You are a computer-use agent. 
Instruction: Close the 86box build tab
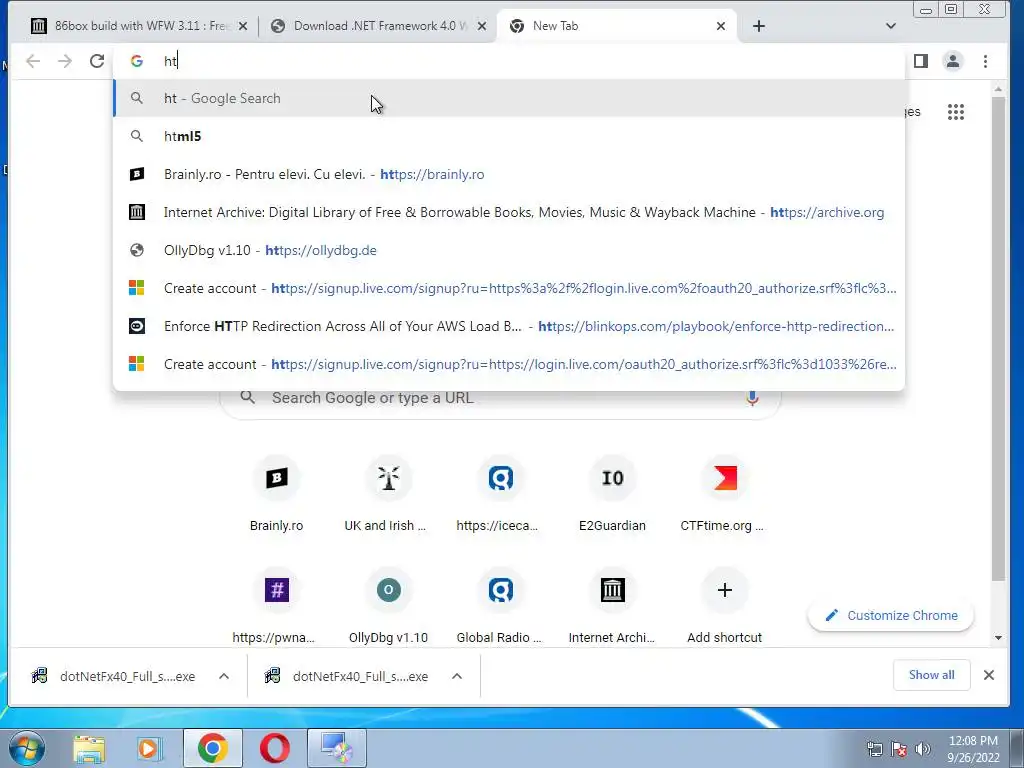point(243,26)
